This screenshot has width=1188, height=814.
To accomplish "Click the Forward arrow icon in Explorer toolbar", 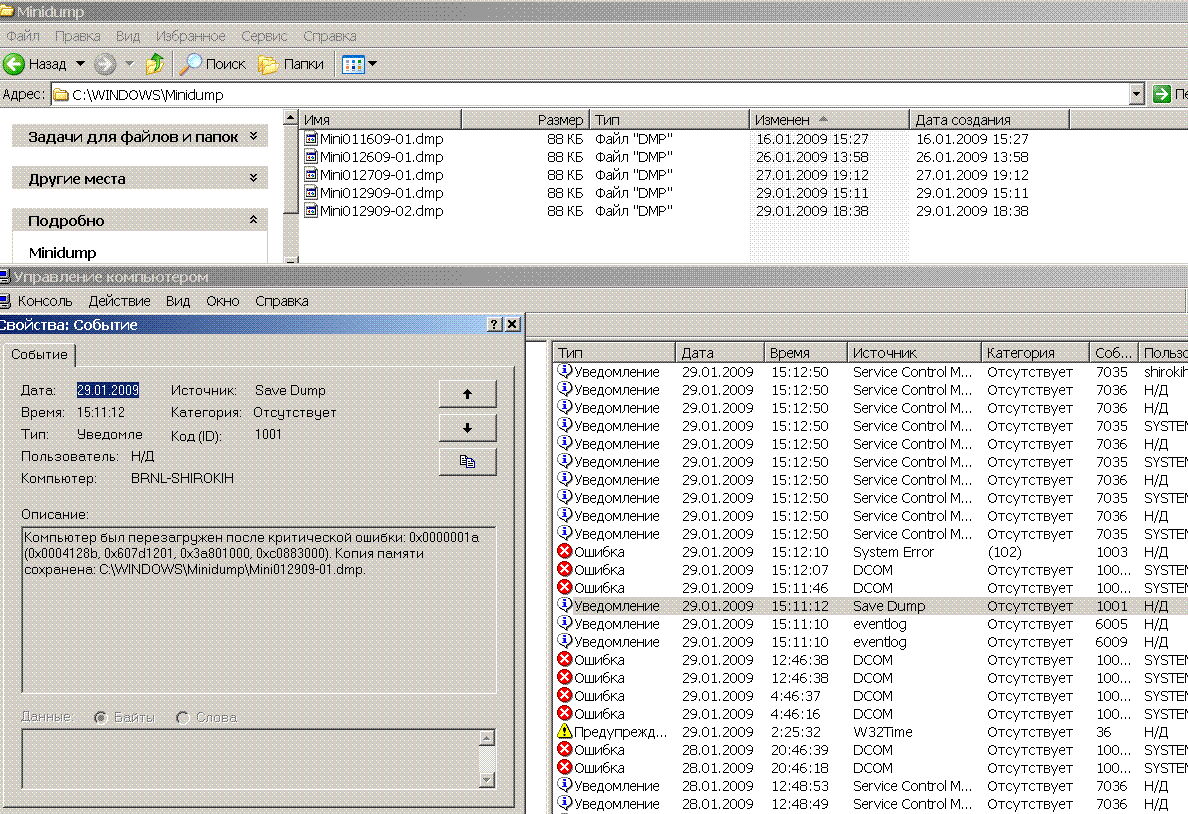I will pos(105,64).
